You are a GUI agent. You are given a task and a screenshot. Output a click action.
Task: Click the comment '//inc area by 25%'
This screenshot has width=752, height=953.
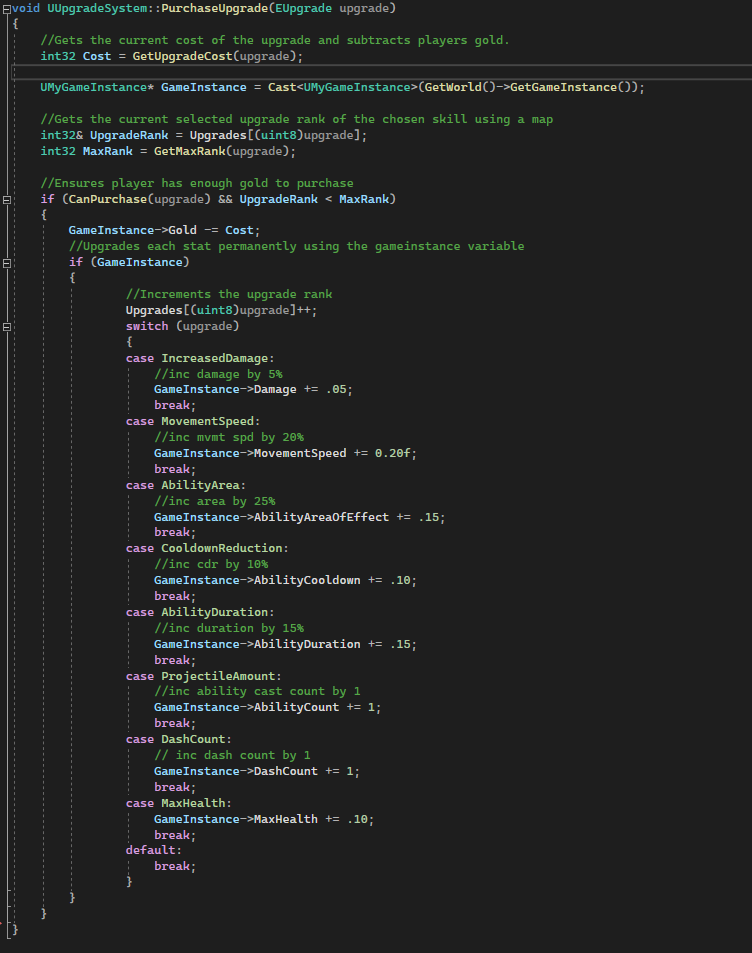215,501
